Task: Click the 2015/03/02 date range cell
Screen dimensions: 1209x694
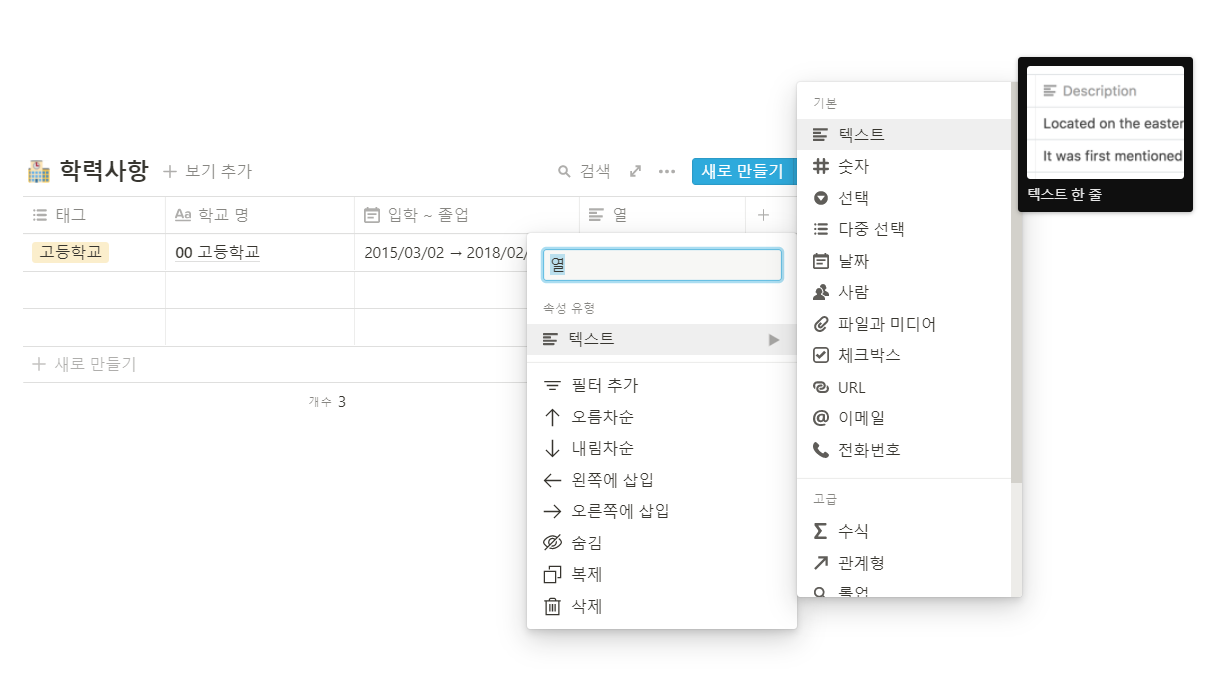Action: (x=445, y=252)
